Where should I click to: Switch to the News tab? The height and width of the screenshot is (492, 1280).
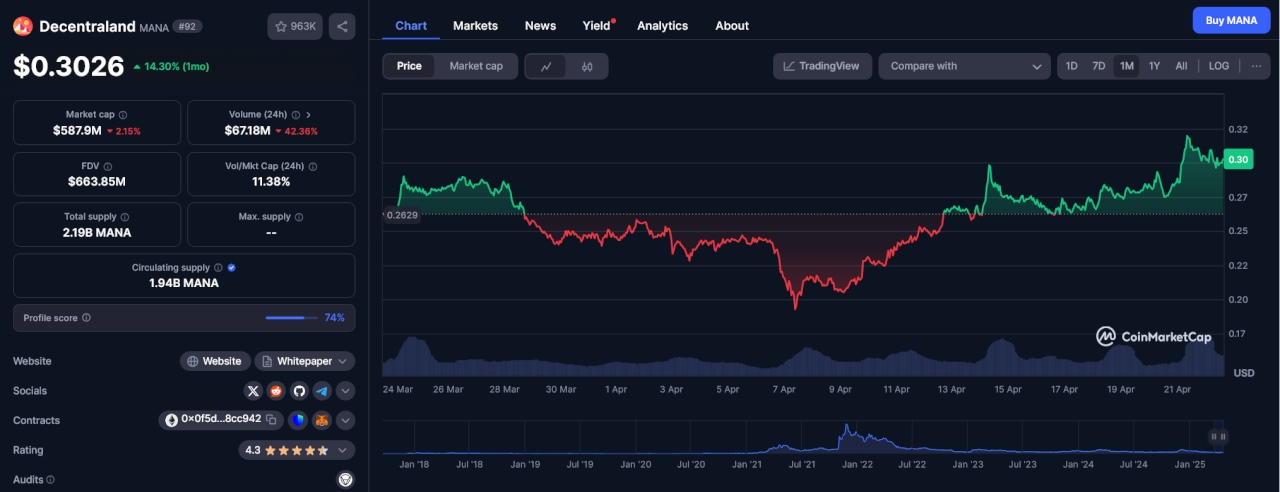click(x=540, y=26)
